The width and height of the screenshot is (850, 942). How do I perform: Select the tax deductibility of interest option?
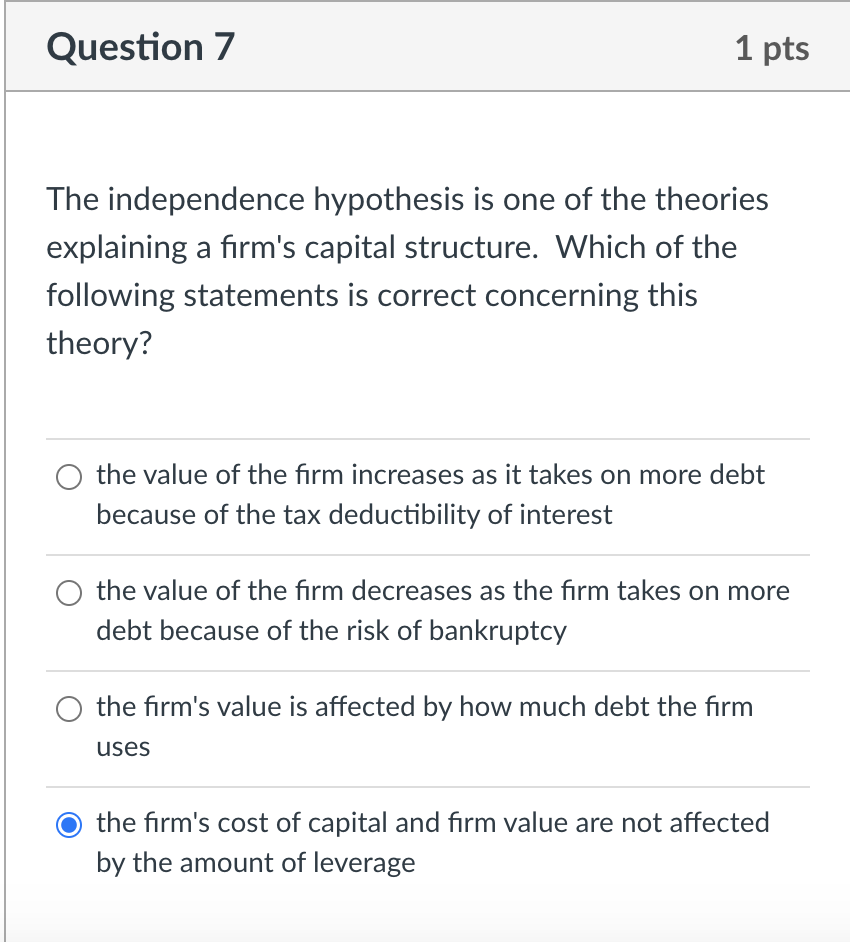[69, 477]
